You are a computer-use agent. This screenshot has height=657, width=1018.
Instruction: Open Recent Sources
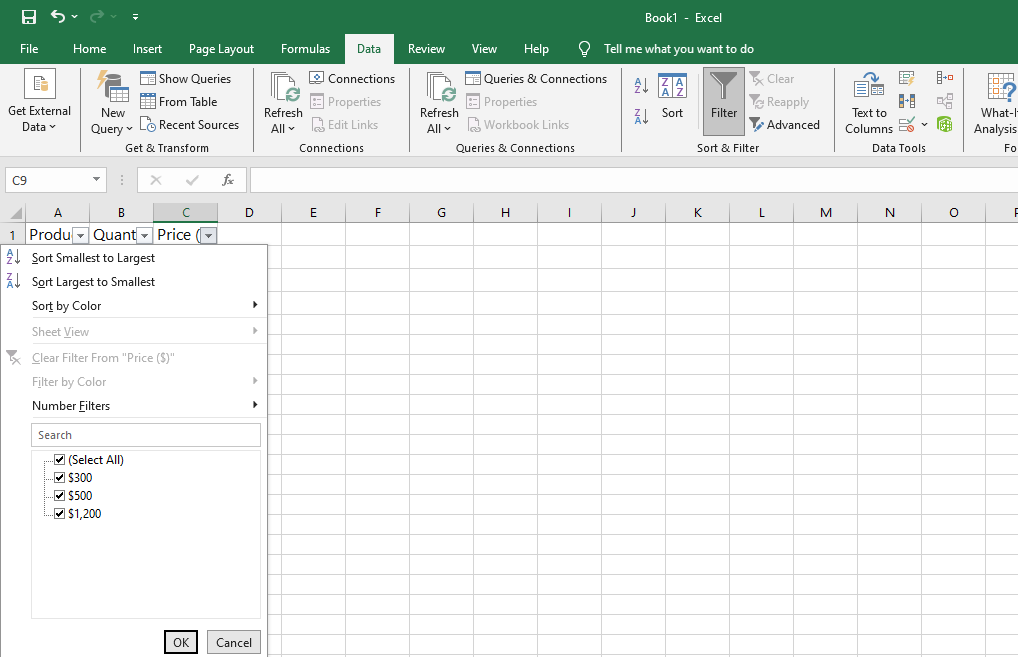[x=190, y=124]
